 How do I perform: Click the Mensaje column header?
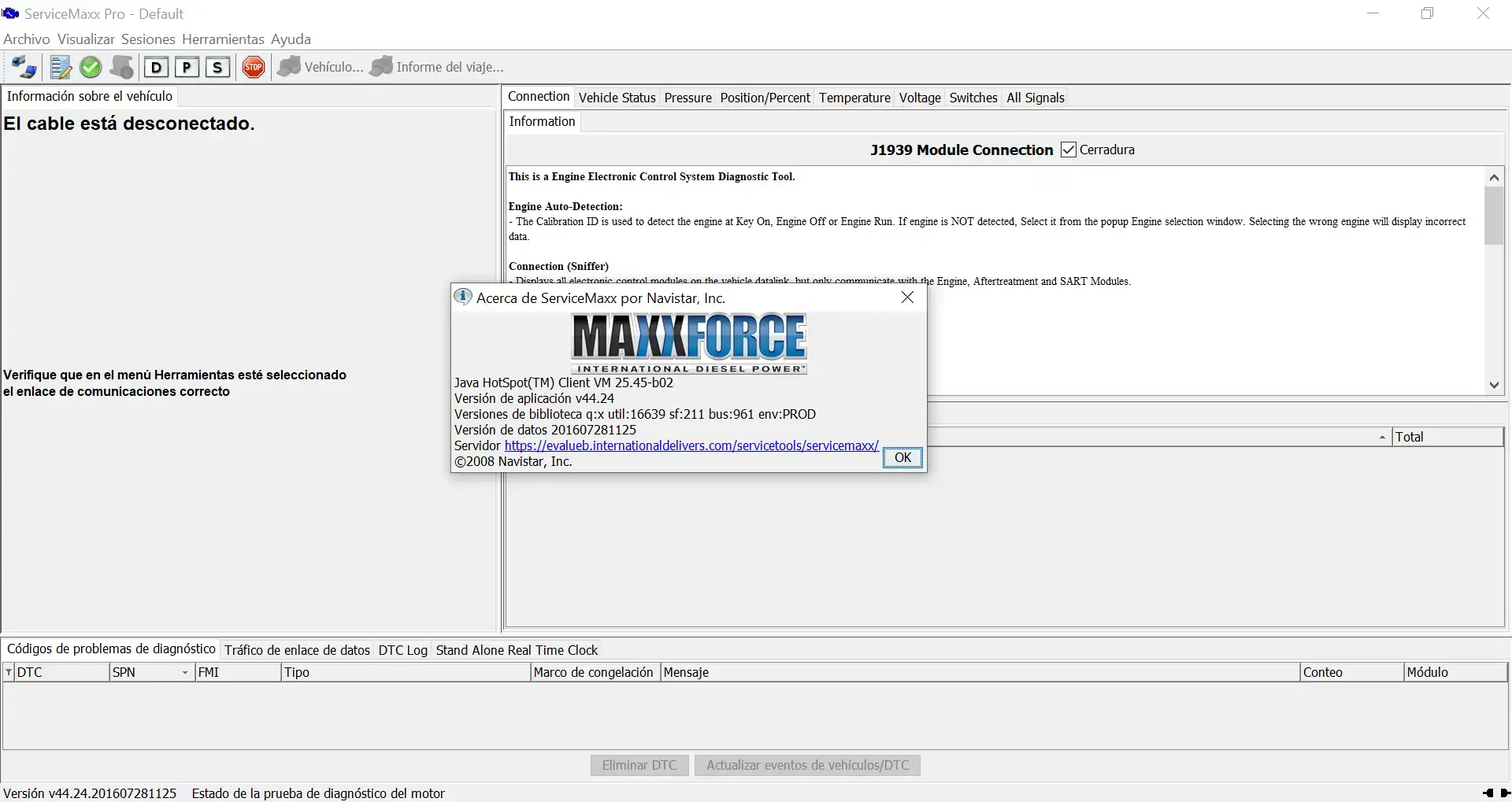pyautogui.click(x=980, y=672)
